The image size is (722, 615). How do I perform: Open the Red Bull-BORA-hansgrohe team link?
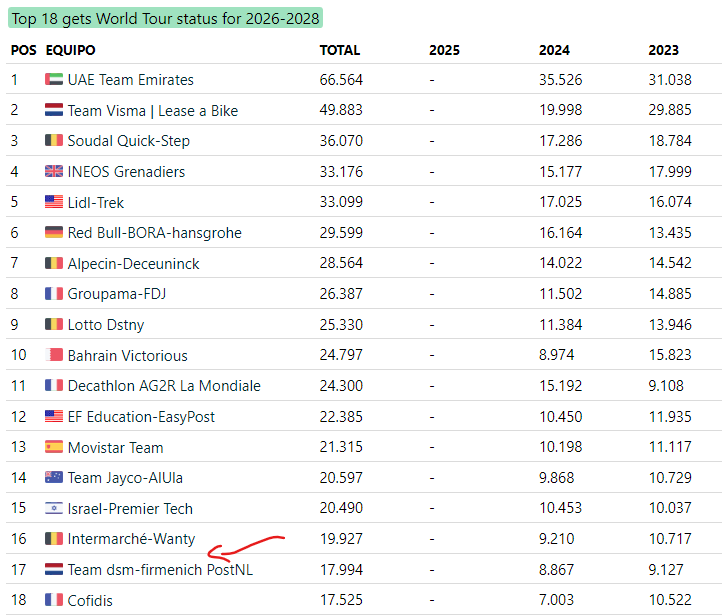click(155, 233)
